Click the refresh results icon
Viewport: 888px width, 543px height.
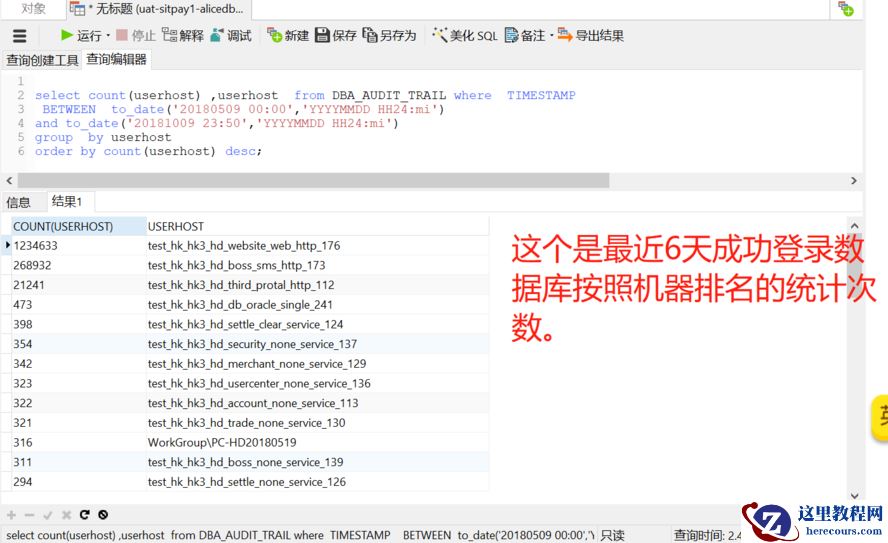pyautogui.click(x=84, y=515)
